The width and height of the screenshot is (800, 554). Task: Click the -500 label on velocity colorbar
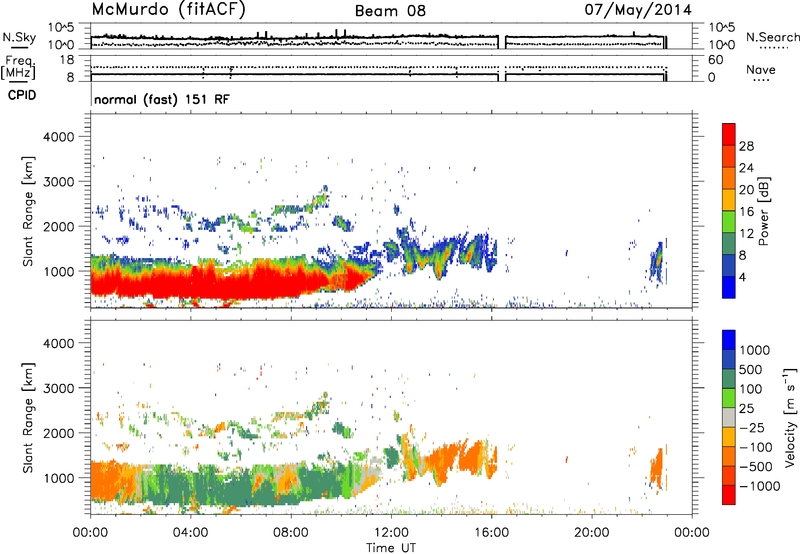pyautogui.click(x=756, y=467)
